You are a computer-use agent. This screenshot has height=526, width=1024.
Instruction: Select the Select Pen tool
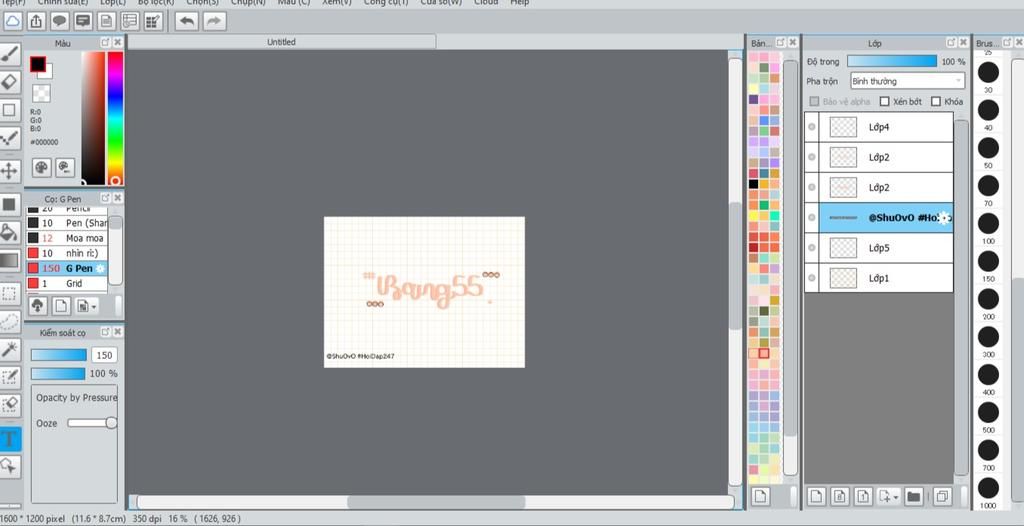pos(10,377)
